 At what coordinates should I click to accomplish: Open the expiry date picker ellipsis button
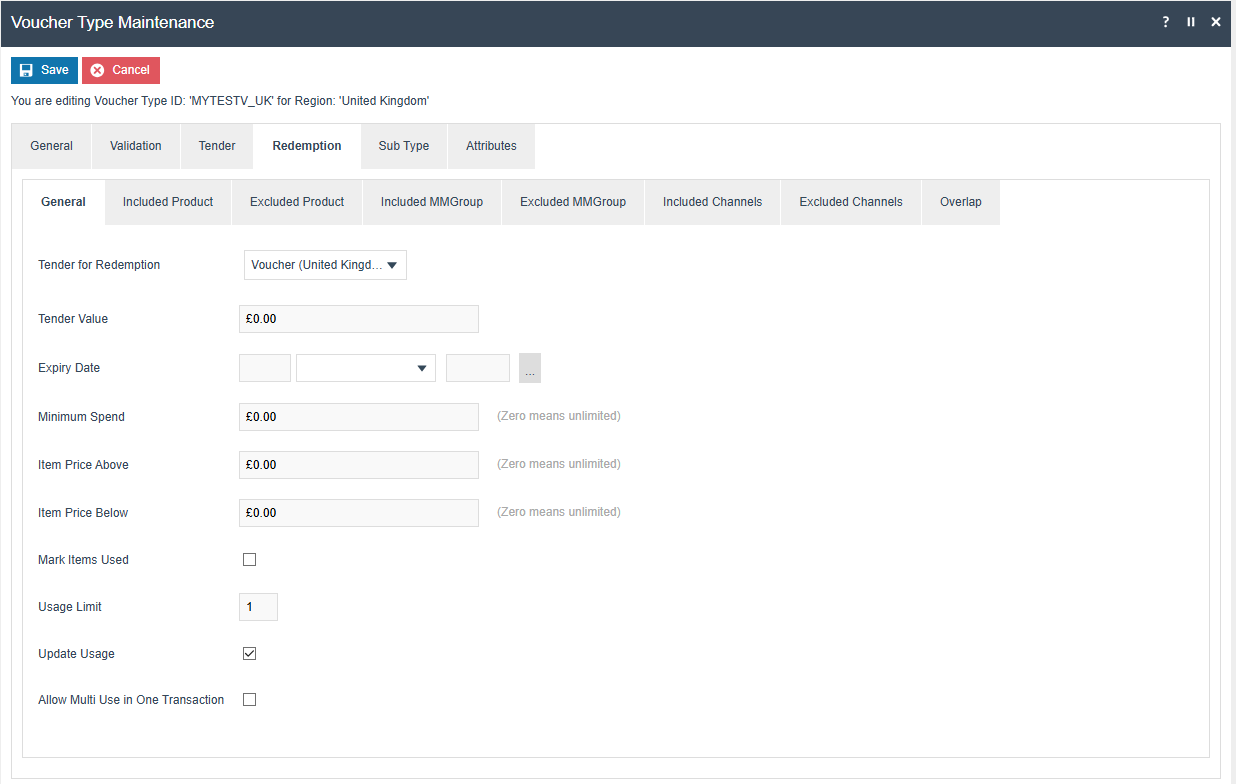point(530,368)
